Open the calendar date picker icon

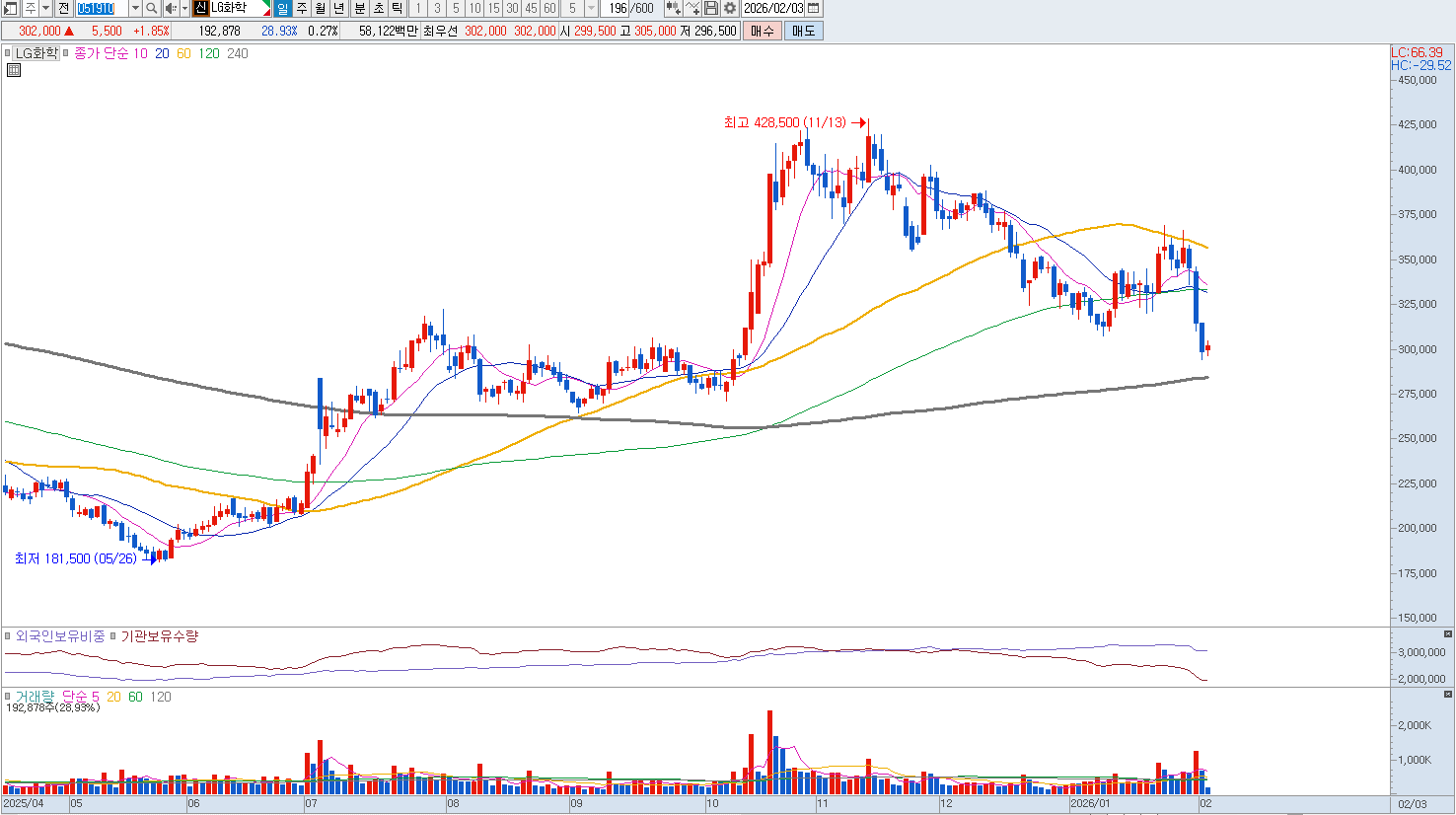tap(814, 8)
